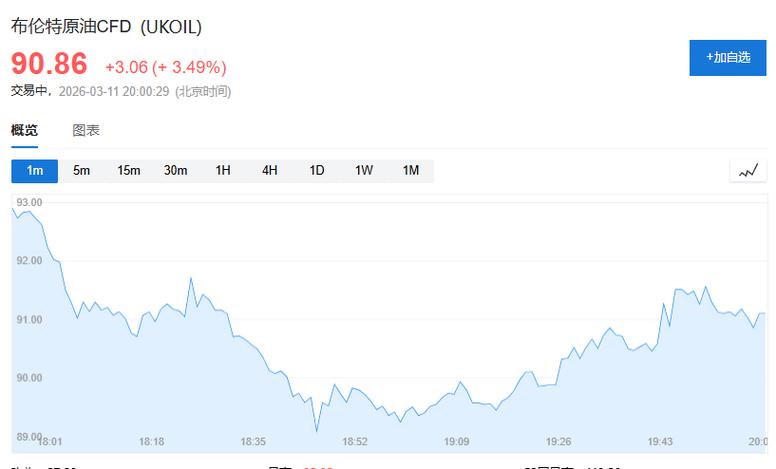Click the 18:52 time axis label
776x469 pixels.
pos(355,441)
